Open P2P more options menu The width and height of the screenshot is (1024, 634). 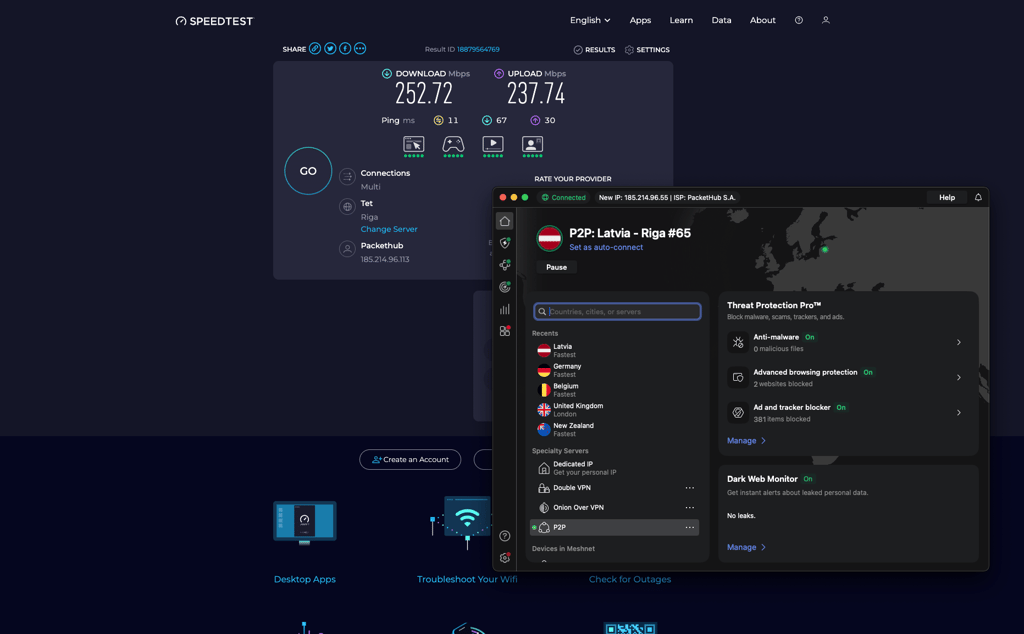tap(690, 527)
